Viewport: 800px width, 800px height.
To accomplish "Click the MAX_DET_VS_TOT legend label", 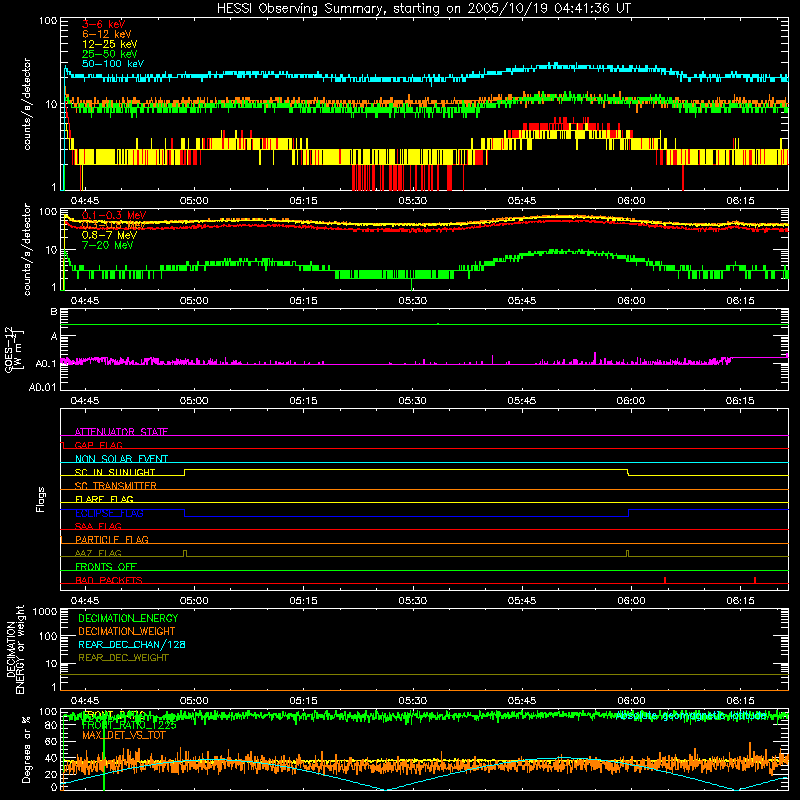I will pyautogui.click(x=124, y=735).
